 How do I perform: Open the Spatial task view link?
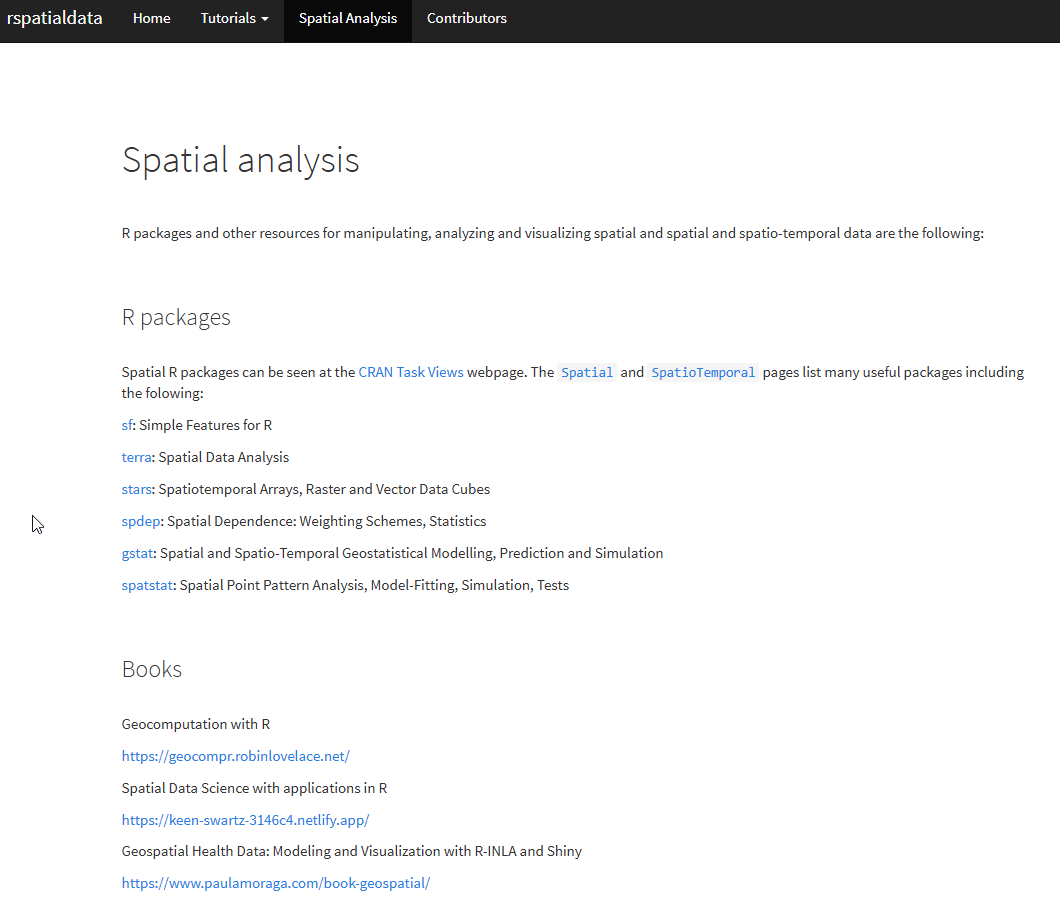[x=587, y=373]
